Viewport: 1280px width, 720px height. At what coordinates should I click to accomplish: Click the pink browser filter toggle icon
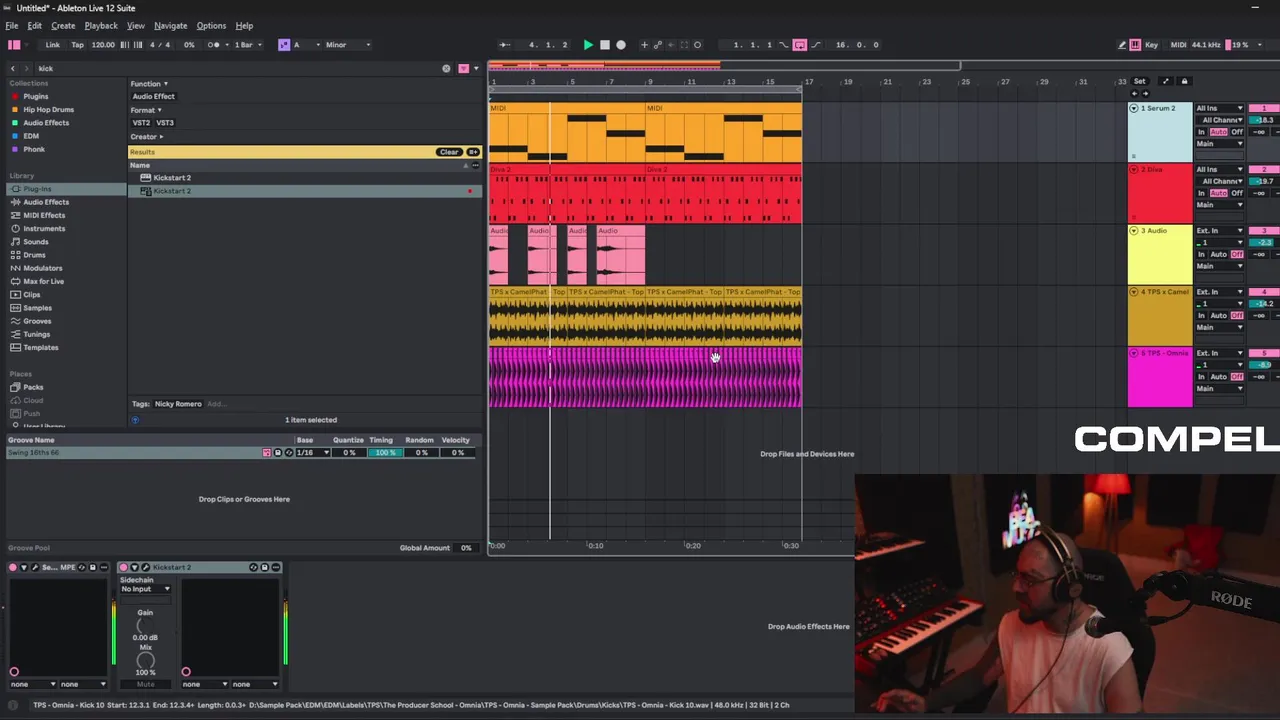pos(463,68)
